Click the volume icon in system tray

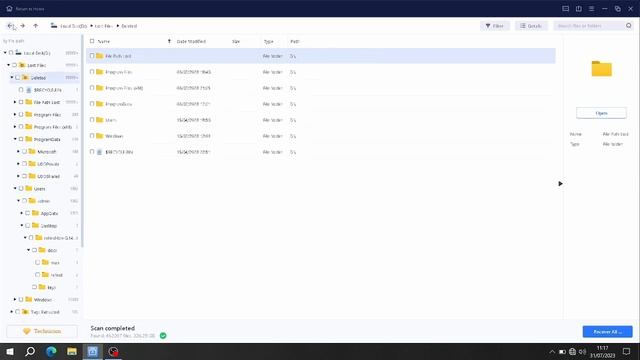[582, 351]
